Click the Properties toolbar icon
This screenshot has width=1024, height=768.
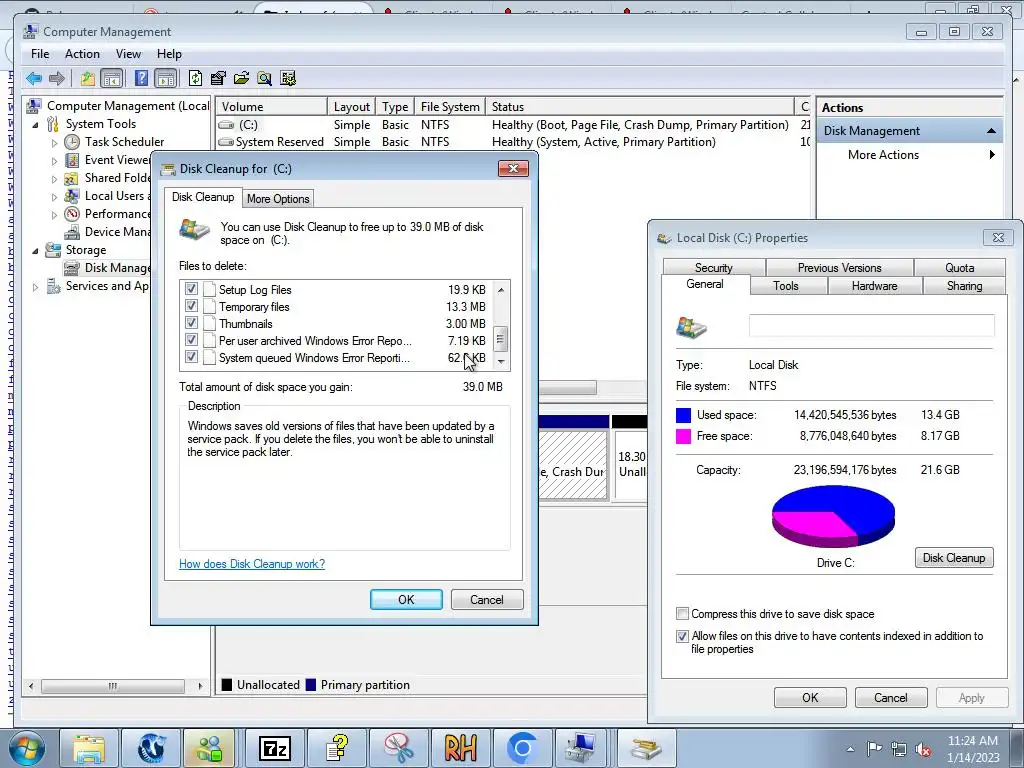coord(218,79)
